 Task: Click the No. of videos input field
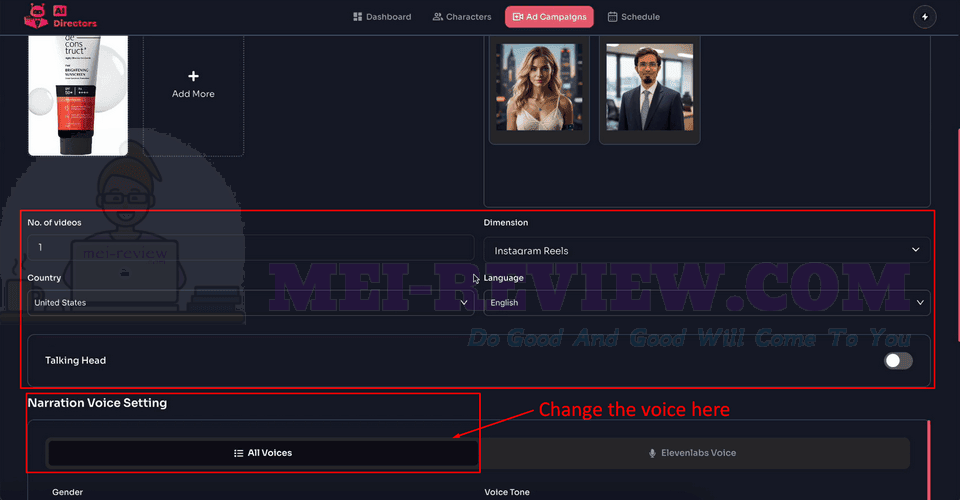pyautogui.click(x=251, y=247)
